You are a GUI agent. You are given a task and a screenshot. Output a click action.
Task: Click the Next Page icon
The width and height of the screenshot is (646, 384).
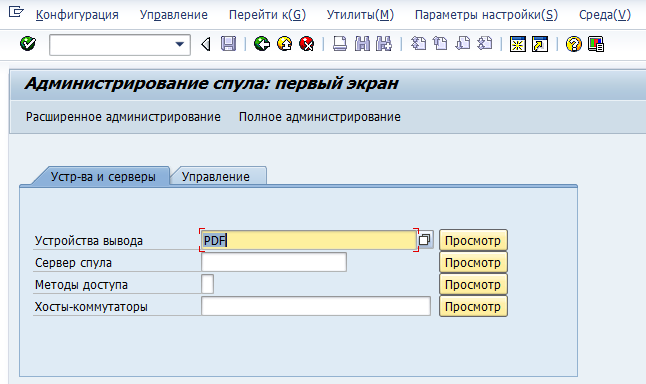point(462,44)
